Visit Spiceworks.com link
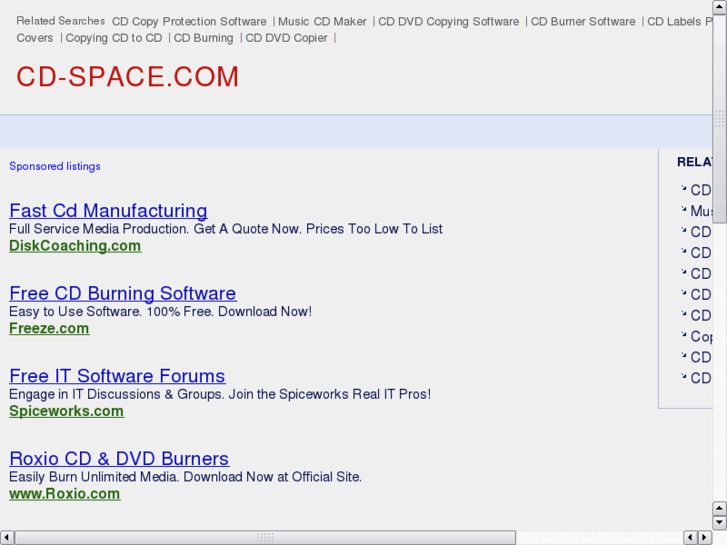 coord(66,411)
